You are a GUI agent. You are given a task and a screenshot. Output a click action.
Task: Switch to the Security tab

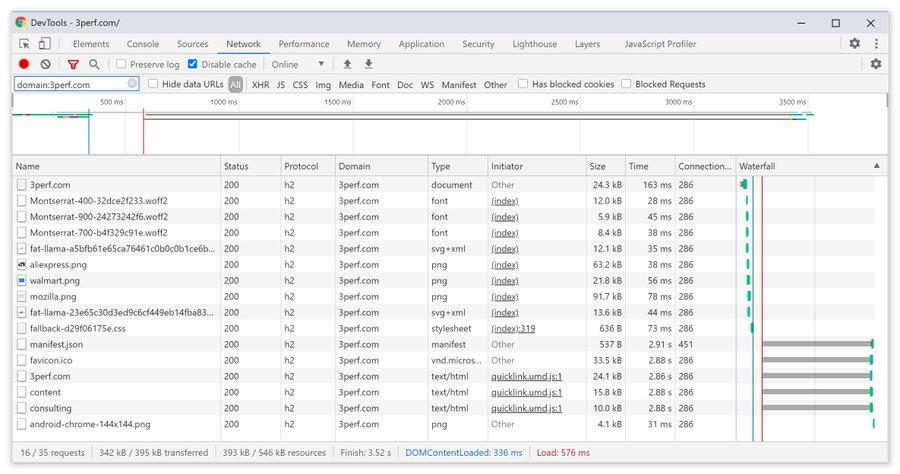[478, 44]
